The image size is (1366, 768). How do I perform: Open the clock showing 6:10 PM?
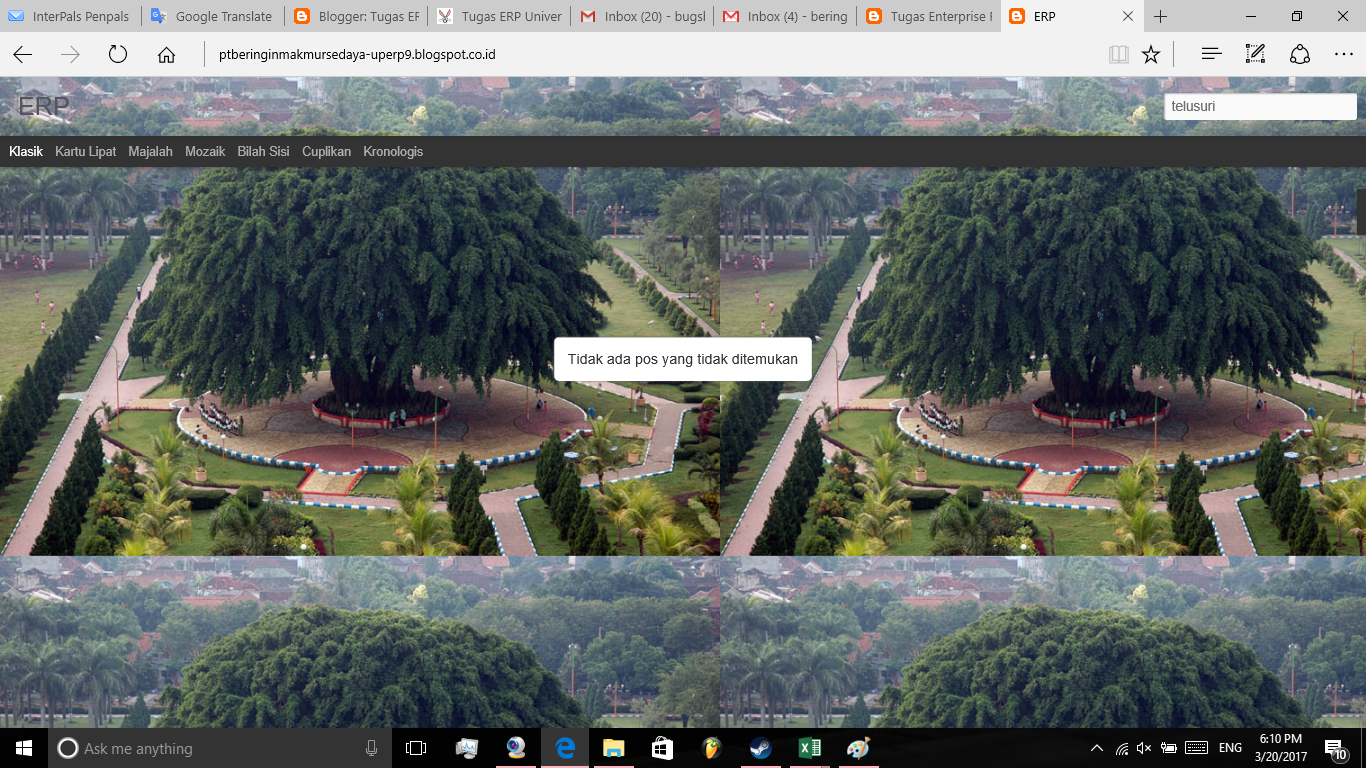pos(1280,748)
